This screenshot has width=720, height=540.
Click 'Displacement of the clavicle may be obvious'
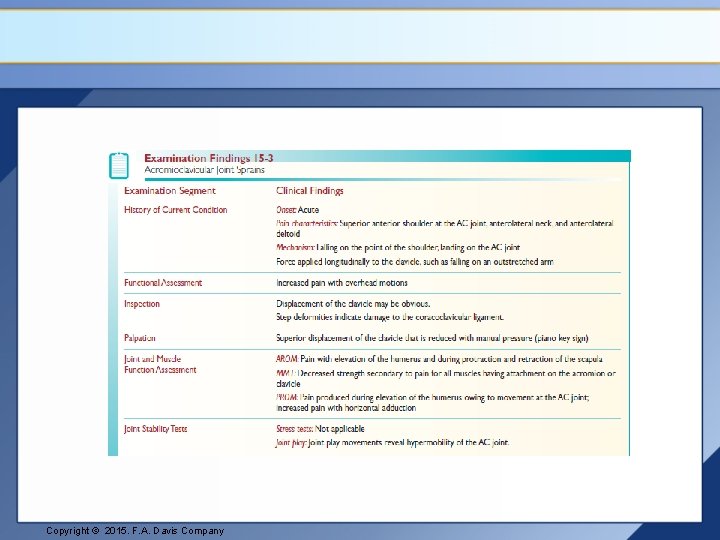pos(353,304)
